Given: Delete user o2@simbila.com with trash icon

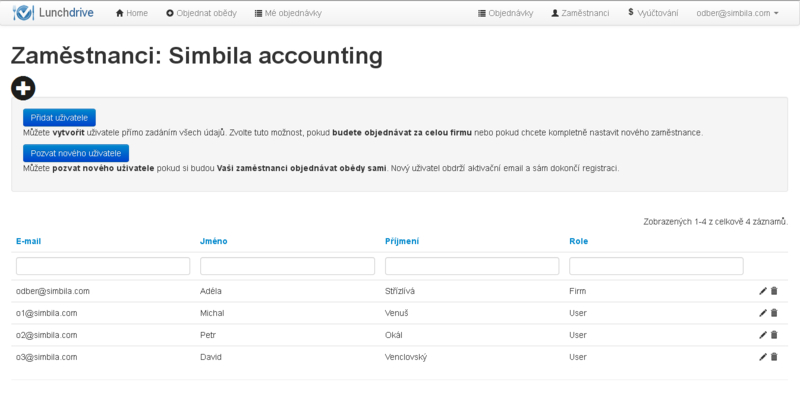Looking at the screenshot, I should pos(774,335).
